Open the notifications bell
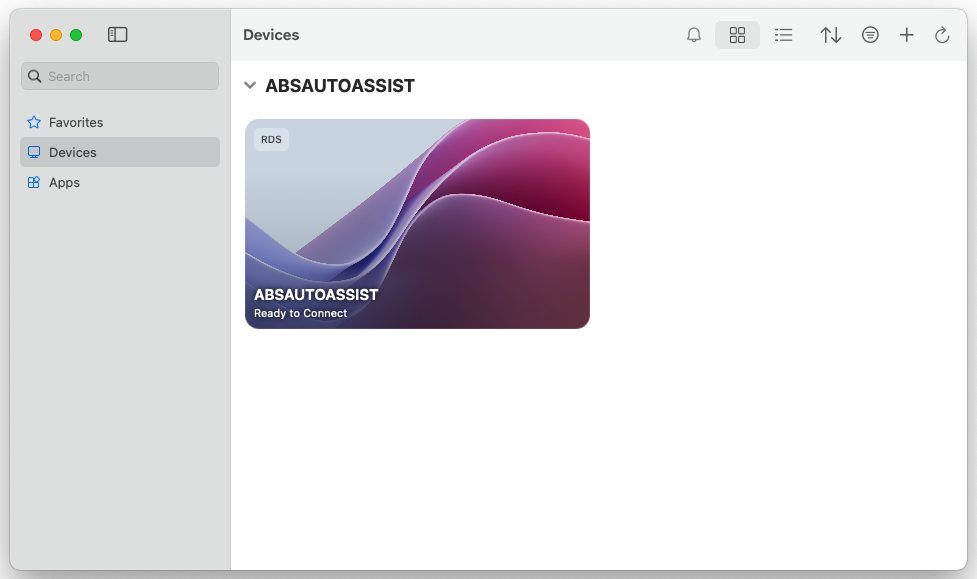The width and height of the screenshot is (977, 579). tap(694, 35)
